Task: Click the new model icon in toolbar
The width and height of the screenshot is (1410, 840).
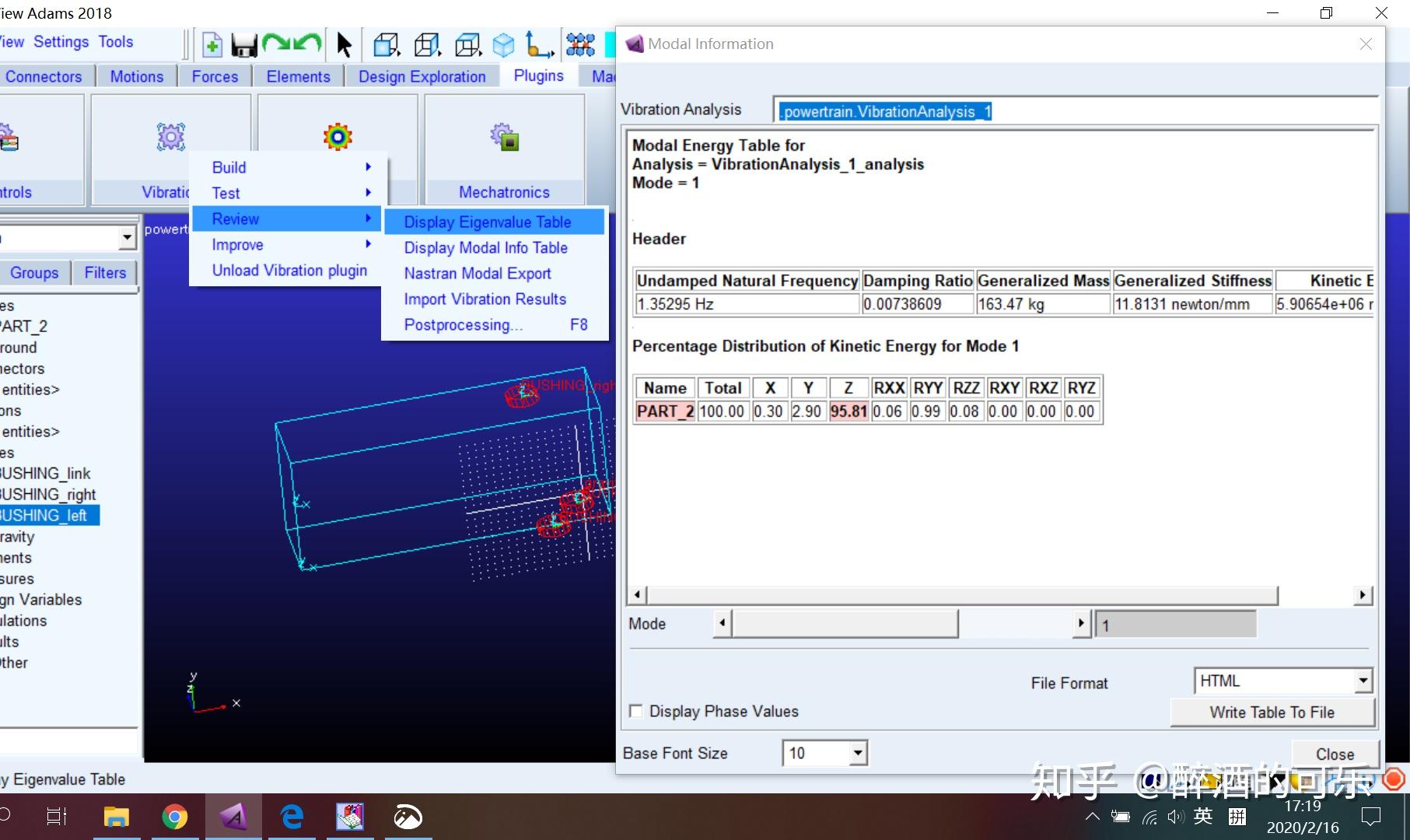Action: pyautogui.click(x=212, y=45)
